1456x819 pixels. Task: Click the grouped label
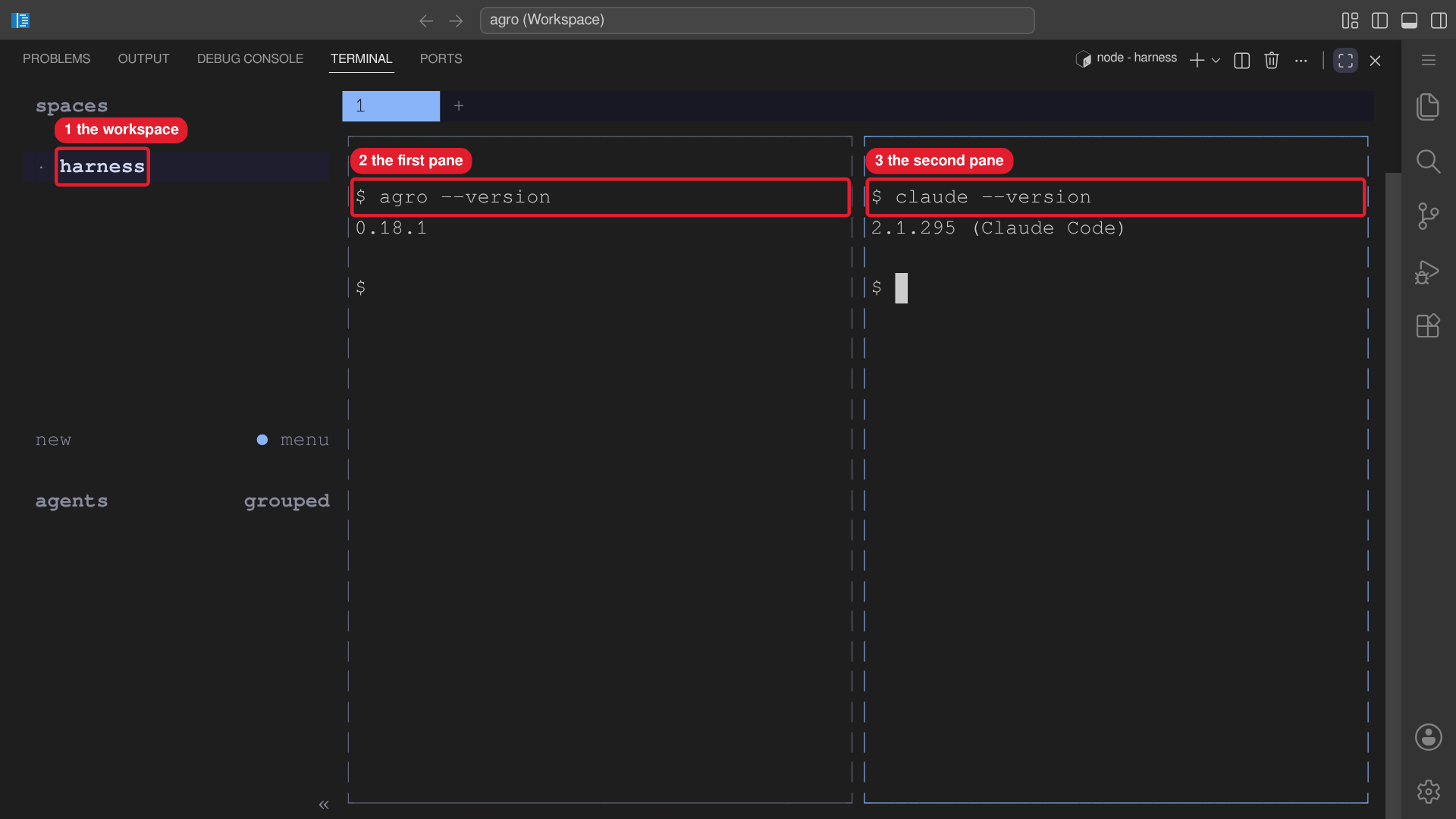coord(287,501)
